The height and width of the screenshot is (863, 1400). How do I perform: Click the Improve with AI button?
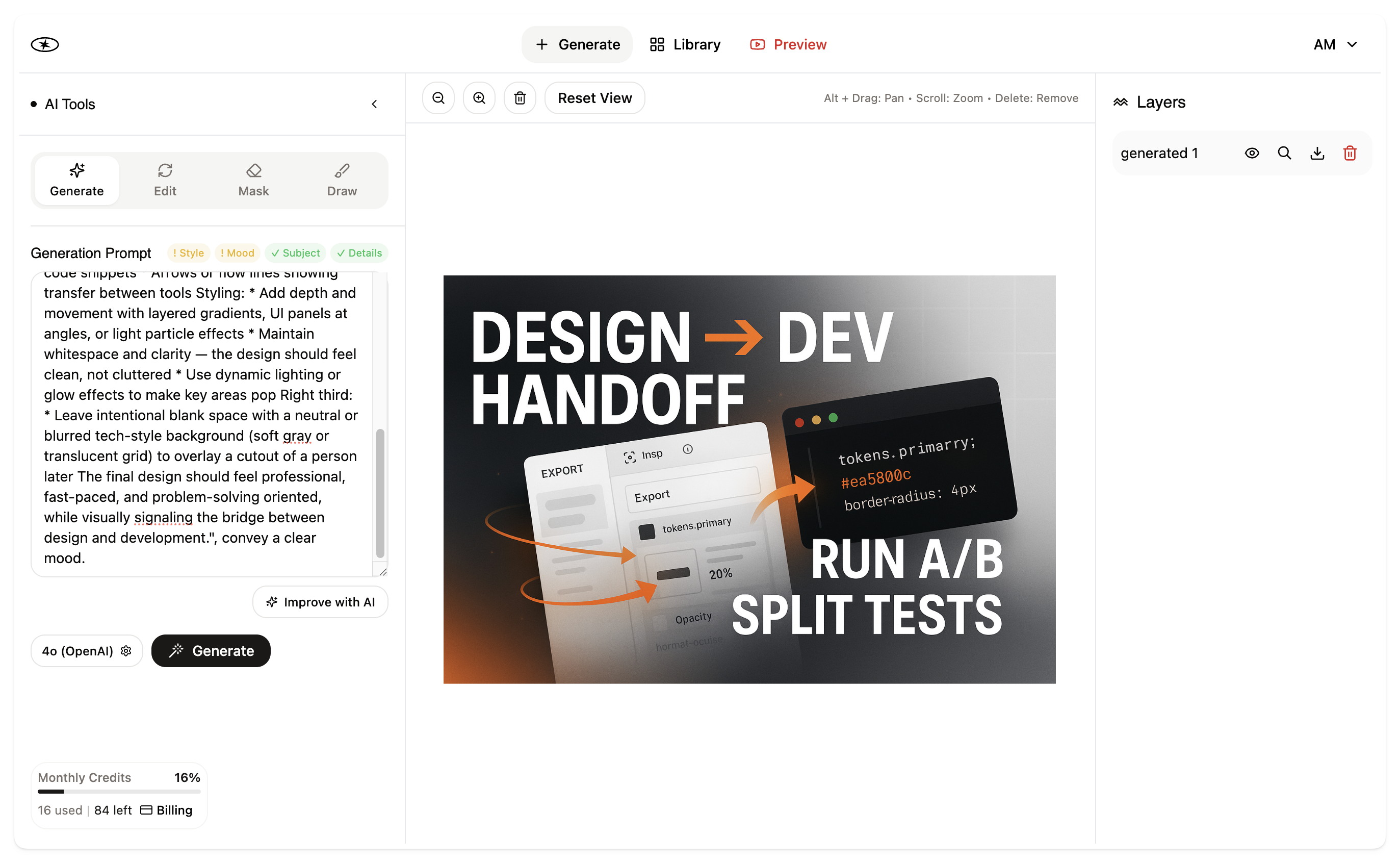tap(320, 601)
